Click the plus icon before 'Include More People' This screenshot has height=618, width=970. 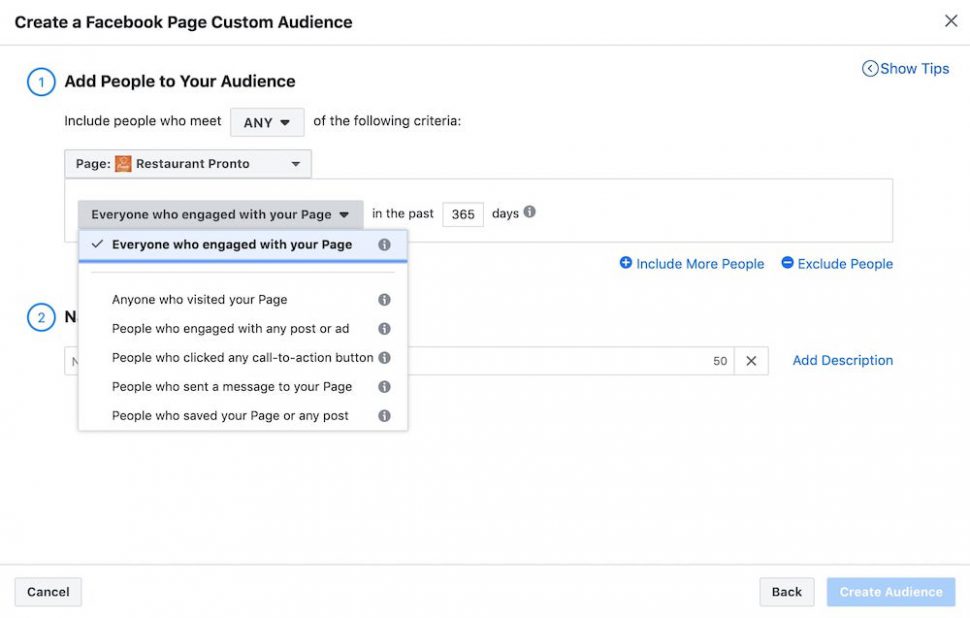(625, 263)
